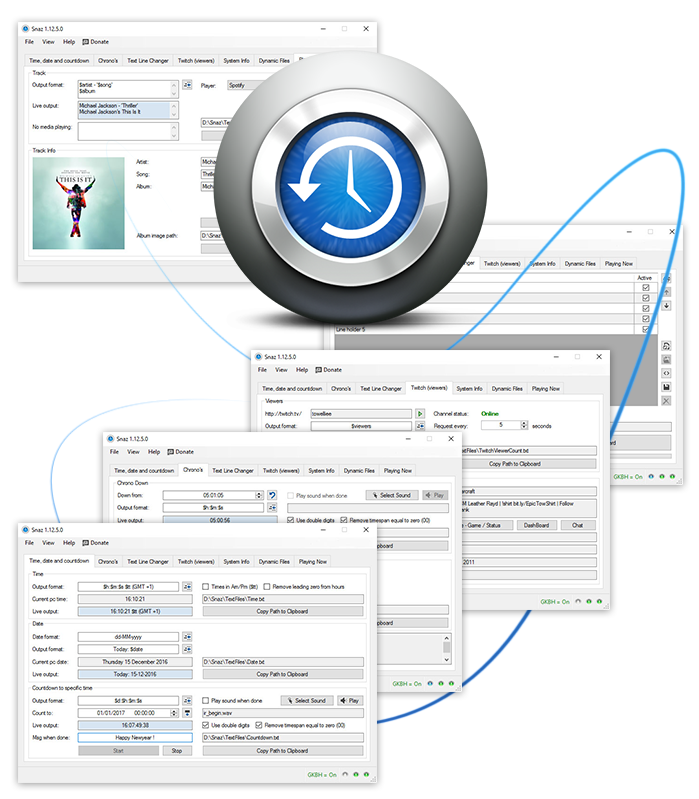Click Copy Path to Clipboard under Countdown.txt path

pyautogui.click(x=283, y=751)
